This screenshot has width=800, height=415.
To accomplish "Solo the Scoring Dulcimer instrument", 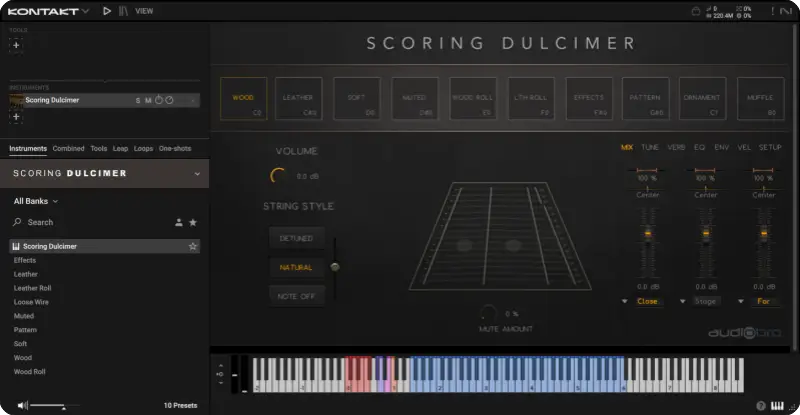I will [138, 101].
